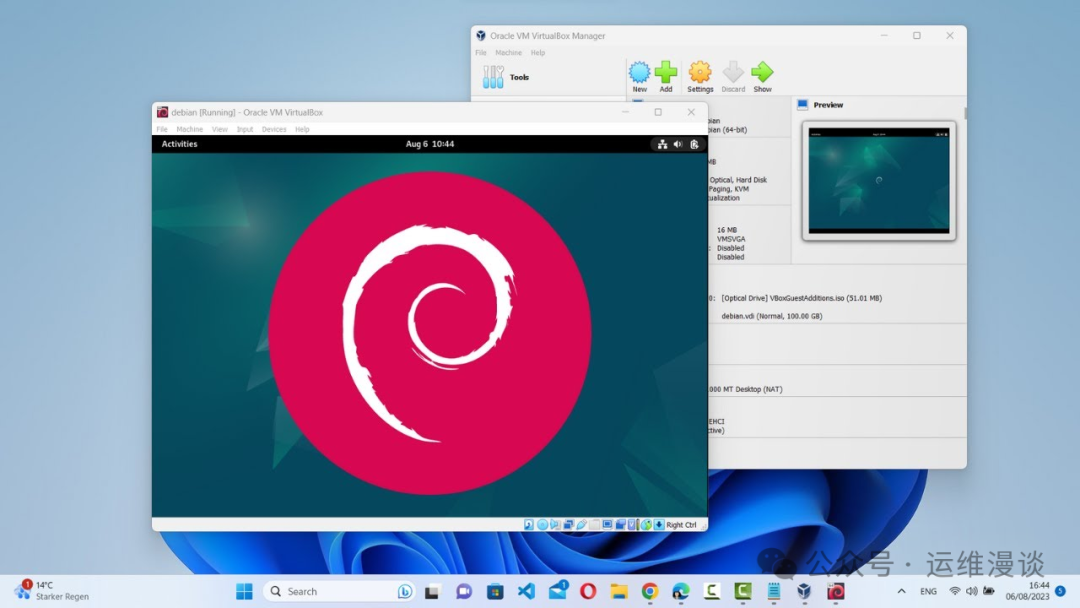Image resolution: width=1080 pixels, height=608 pixels.
Task: Click the Tools icon in VirtualBox Manager
Action: click(x=494, y=77)
